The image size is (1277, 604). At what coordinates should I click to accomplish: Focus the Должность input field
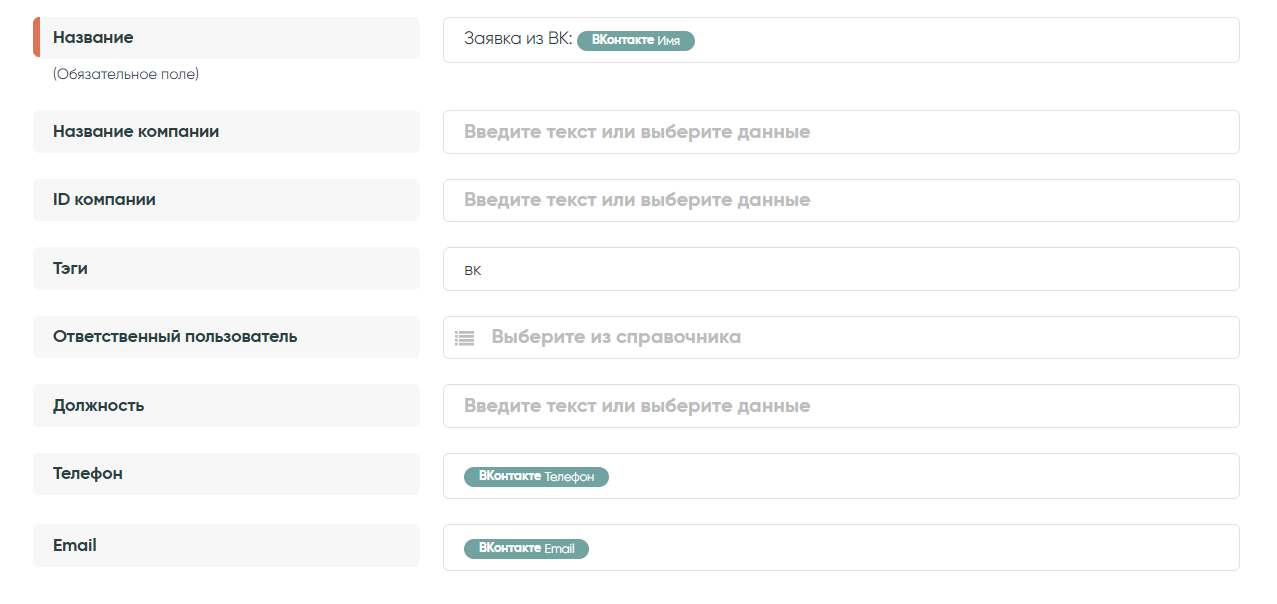[x=840, y=406]
